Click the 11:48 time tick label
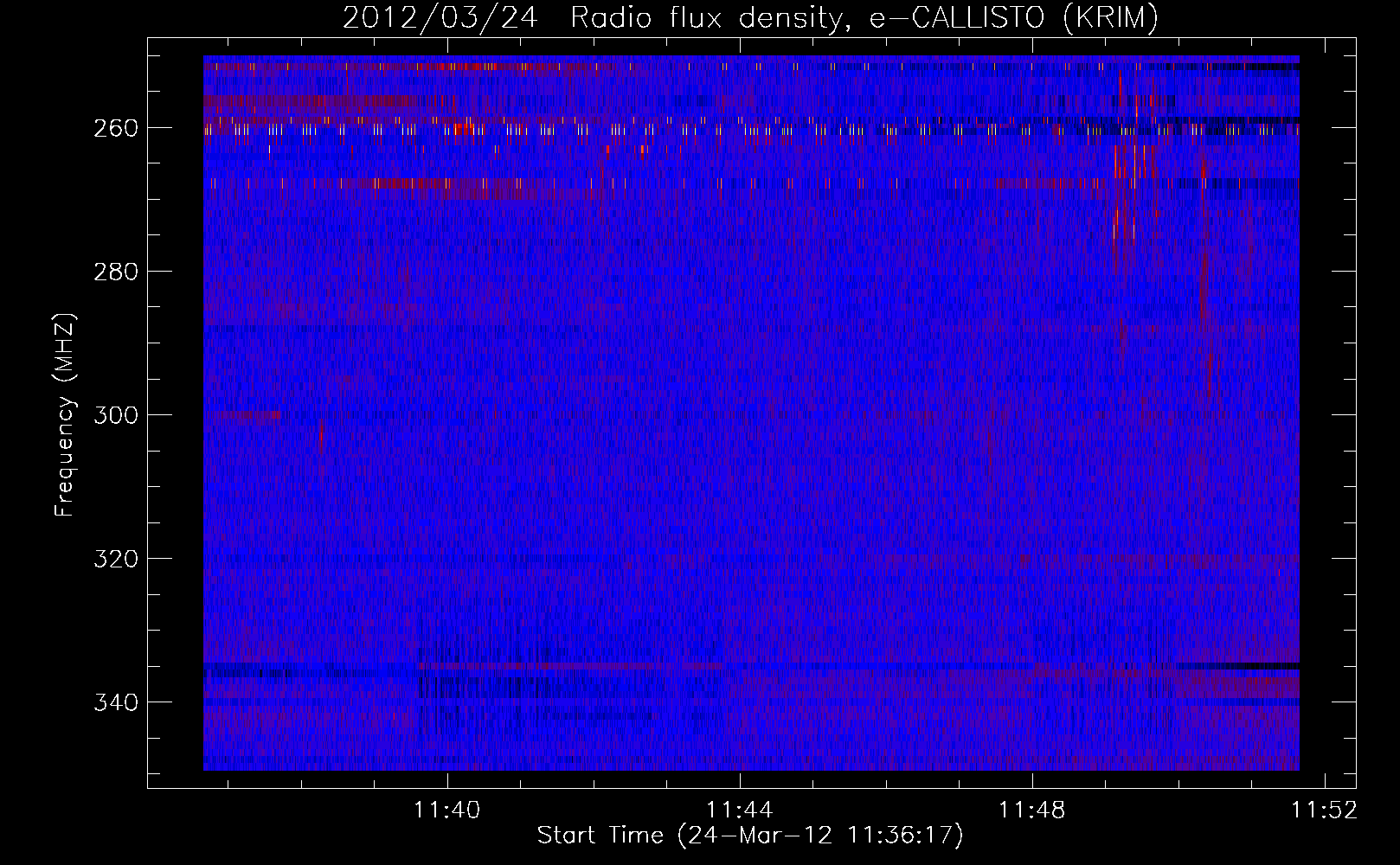 coord(1032,811)
